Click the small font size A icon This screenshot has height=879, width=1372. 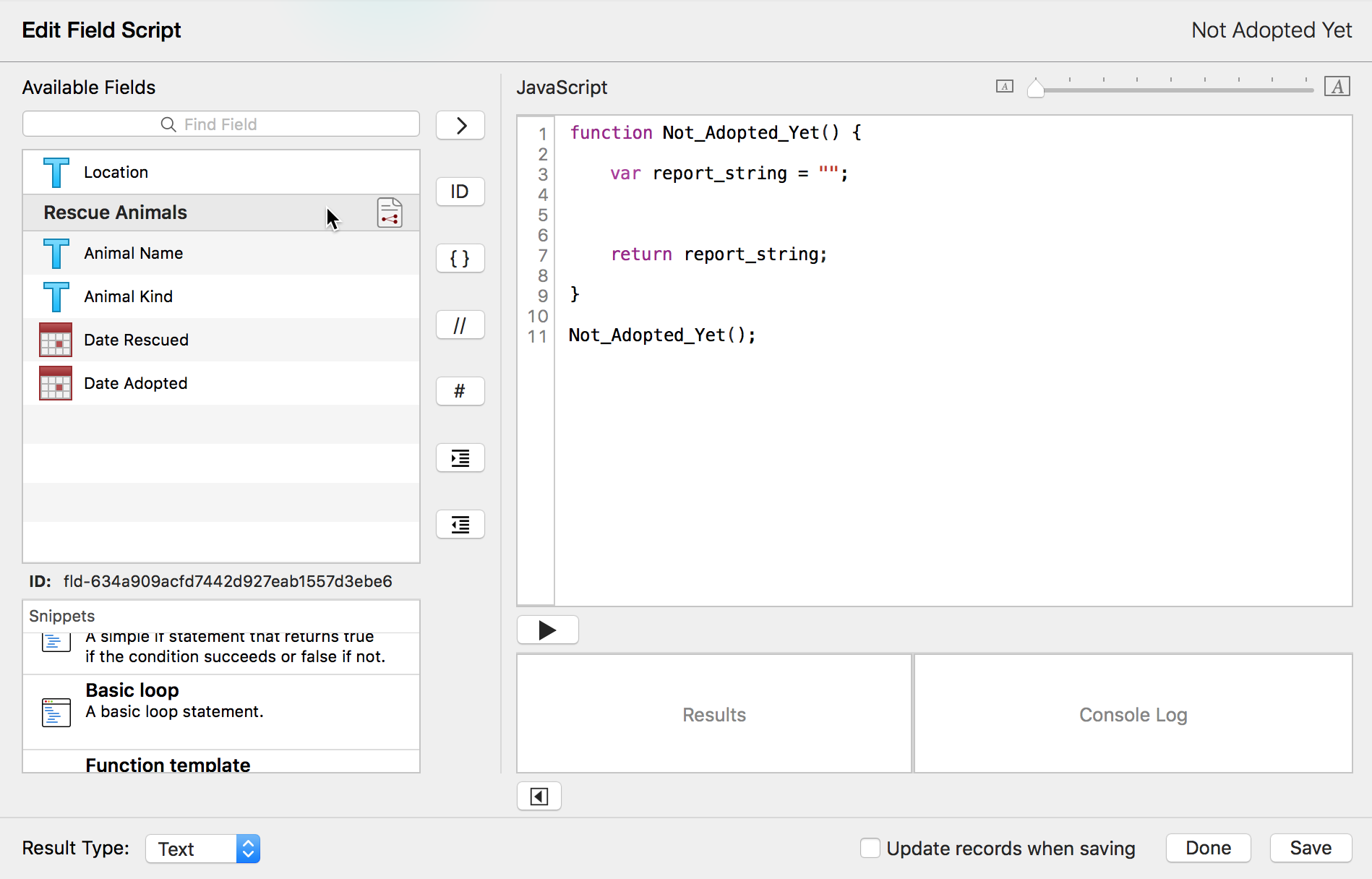[1004, 86]
